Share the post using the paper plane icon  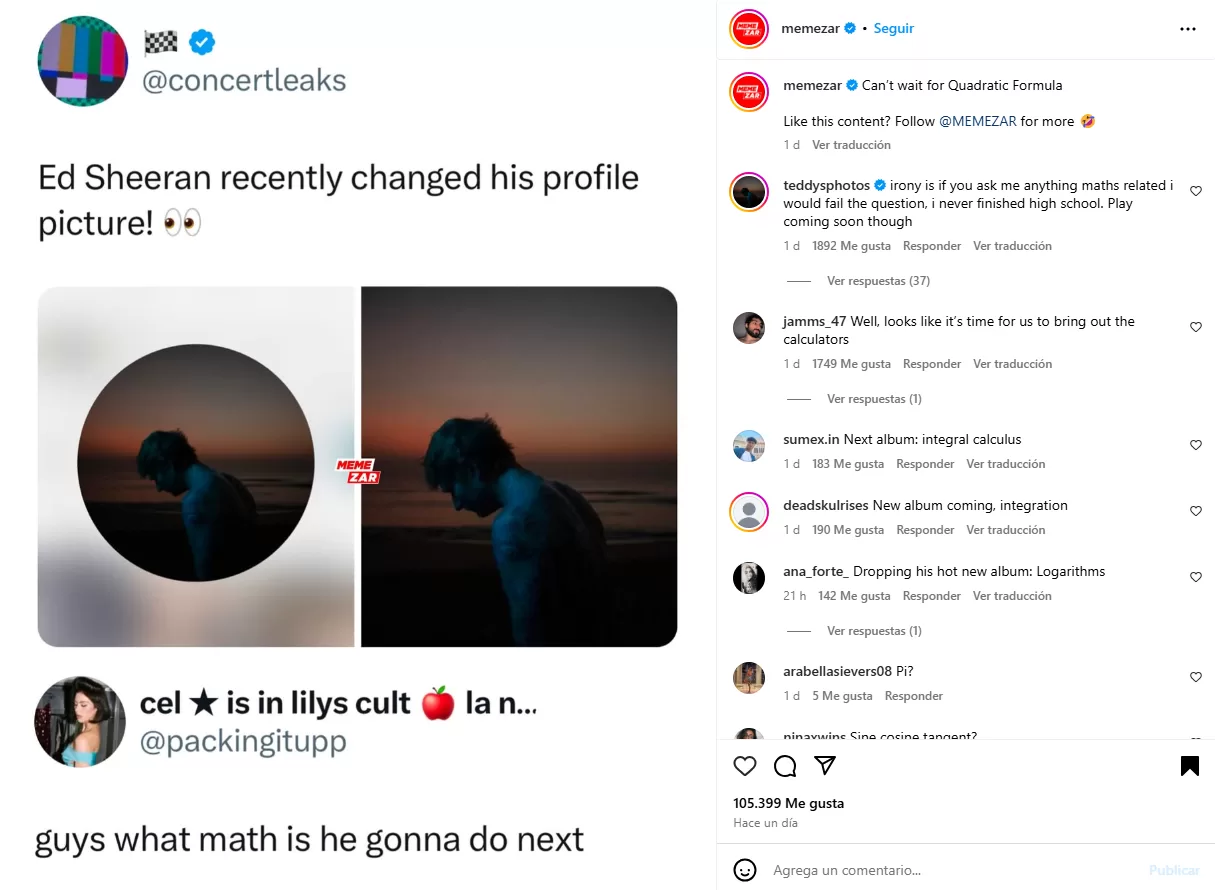point(825,765)
